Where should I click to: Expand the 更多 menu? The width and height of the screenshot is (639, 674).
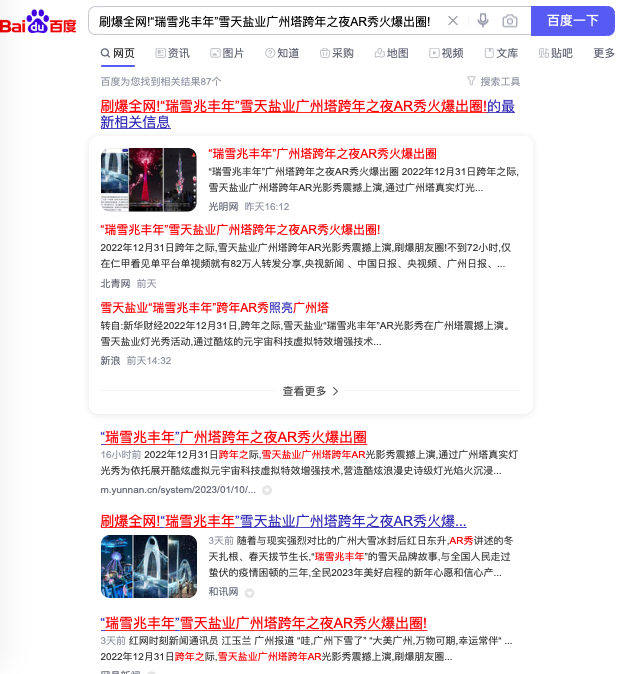604,53
